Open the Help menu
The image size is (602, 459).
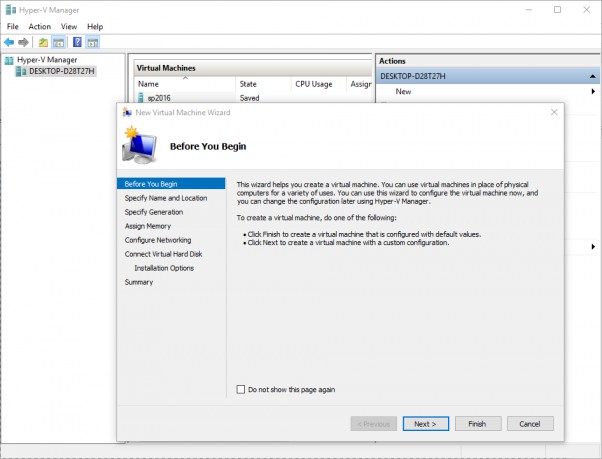[x=95, y=26]
